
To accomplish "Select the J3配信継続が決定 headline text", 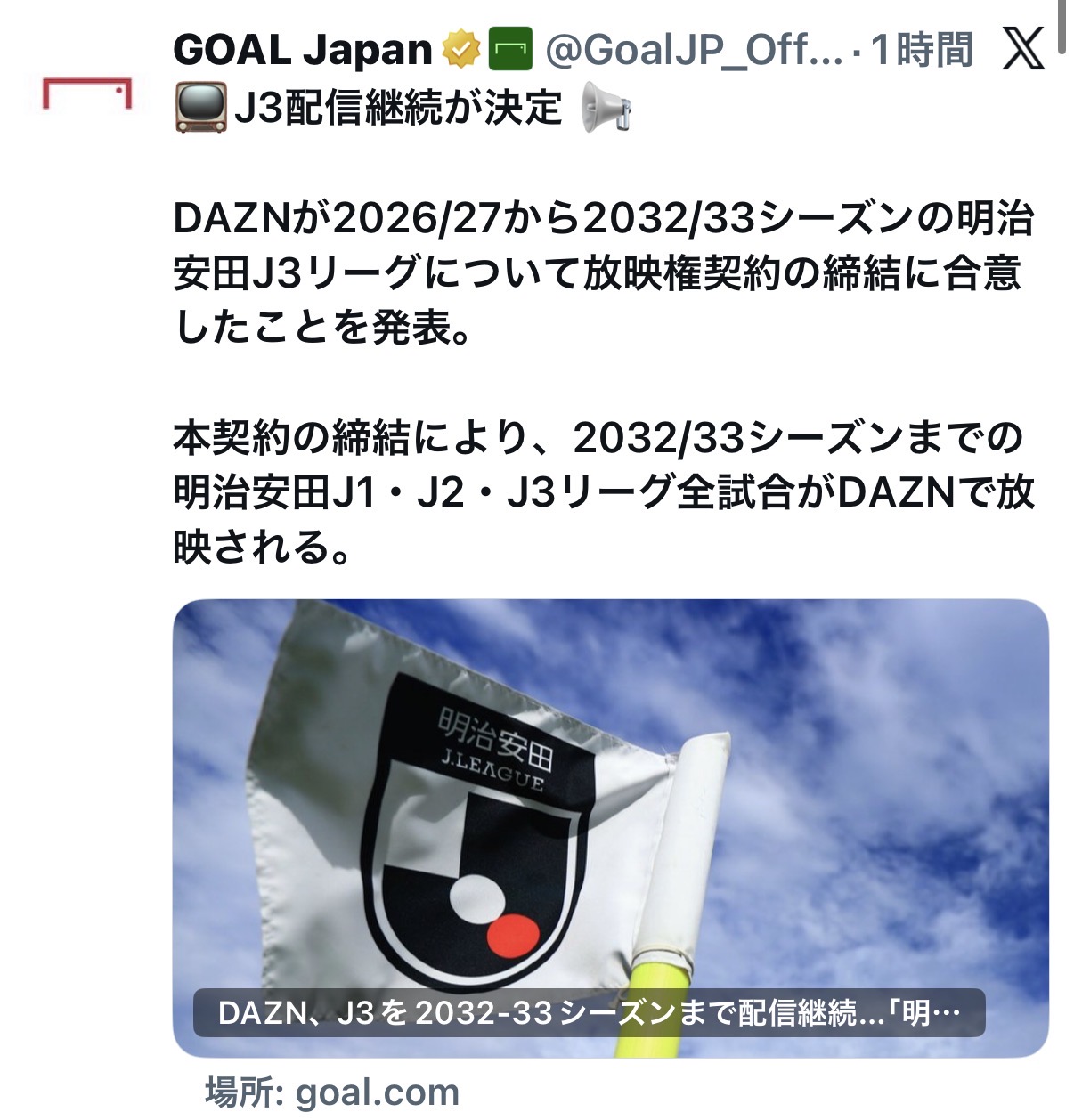I will pos(398,109).
